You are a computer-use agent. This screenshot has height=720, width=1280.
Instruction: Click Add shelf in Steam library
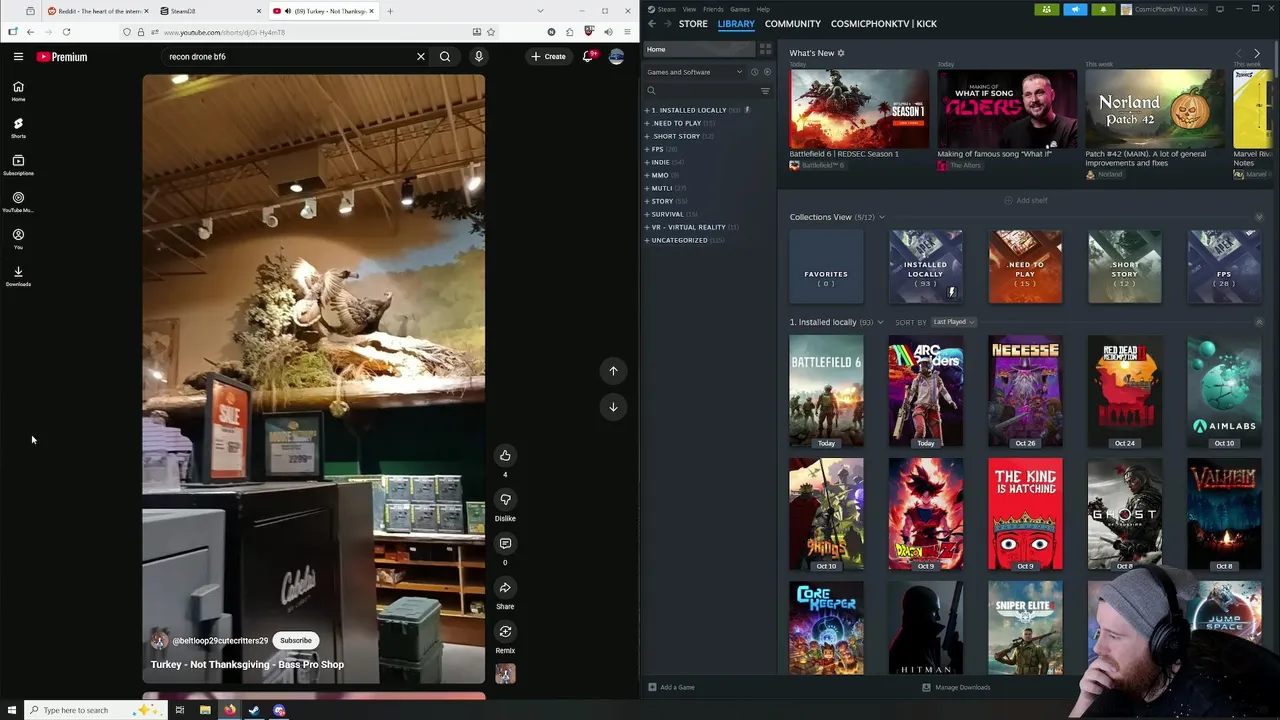pyautogui.click(x=1025, y=200)
